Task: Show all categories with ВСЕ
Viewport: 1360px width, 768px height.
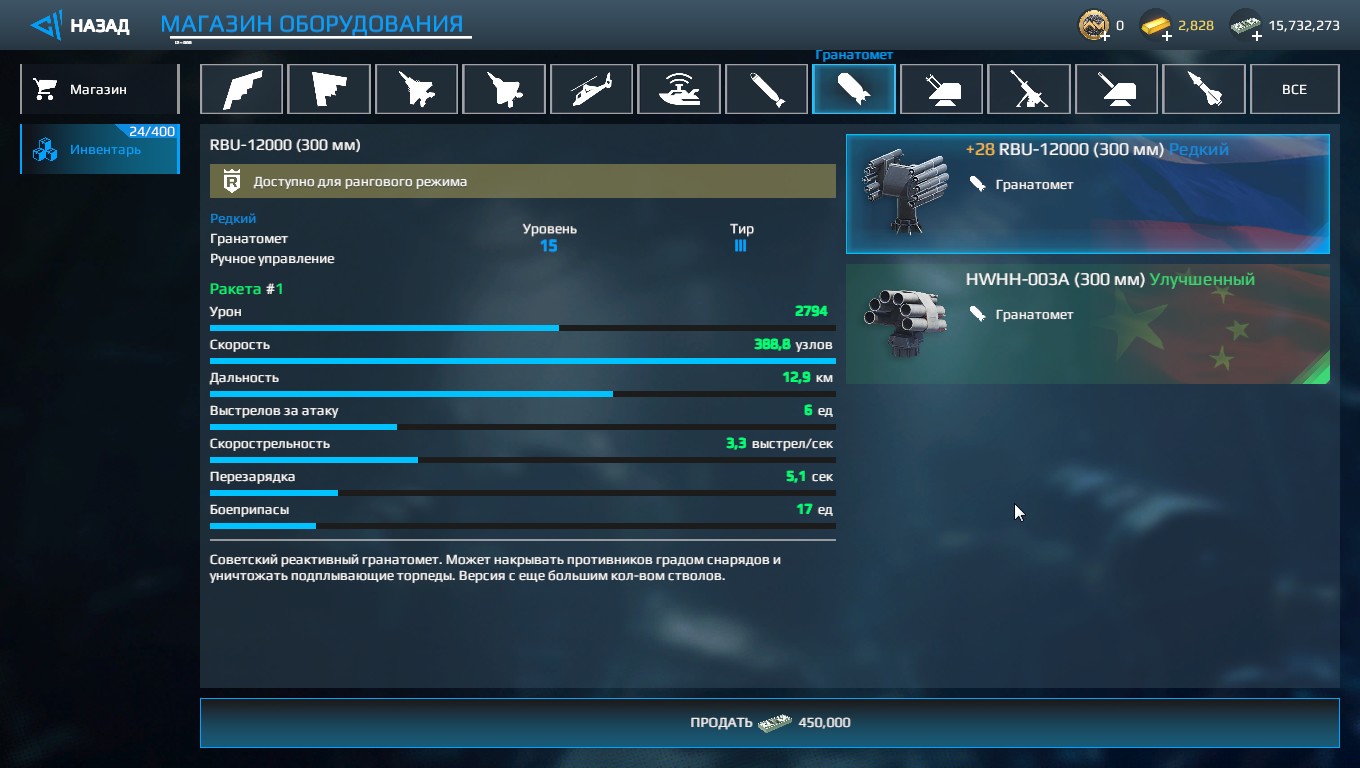Action: [x=1294, y=89]
